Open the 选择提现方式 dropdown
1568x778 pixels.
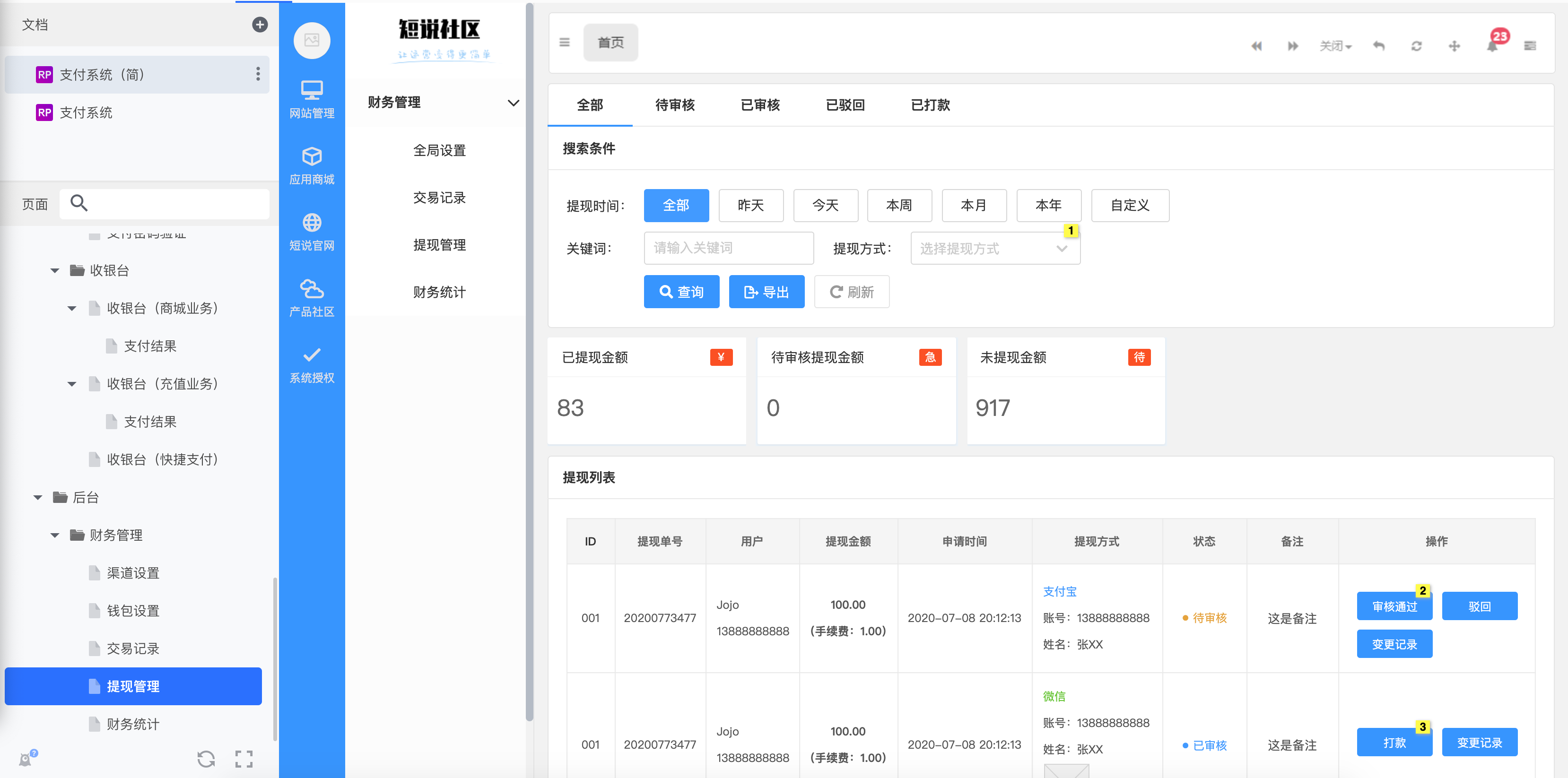pyautogui.click(x=995, y=248)
